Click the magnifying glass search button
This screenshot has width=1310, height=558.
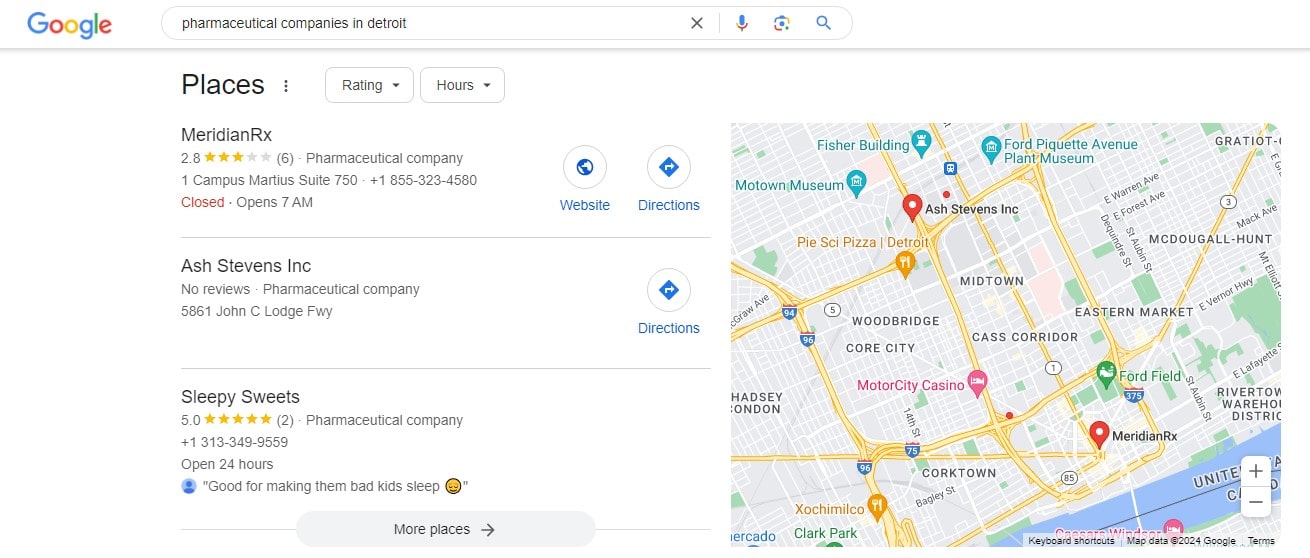pyautogui.click(x=823, y=23)
